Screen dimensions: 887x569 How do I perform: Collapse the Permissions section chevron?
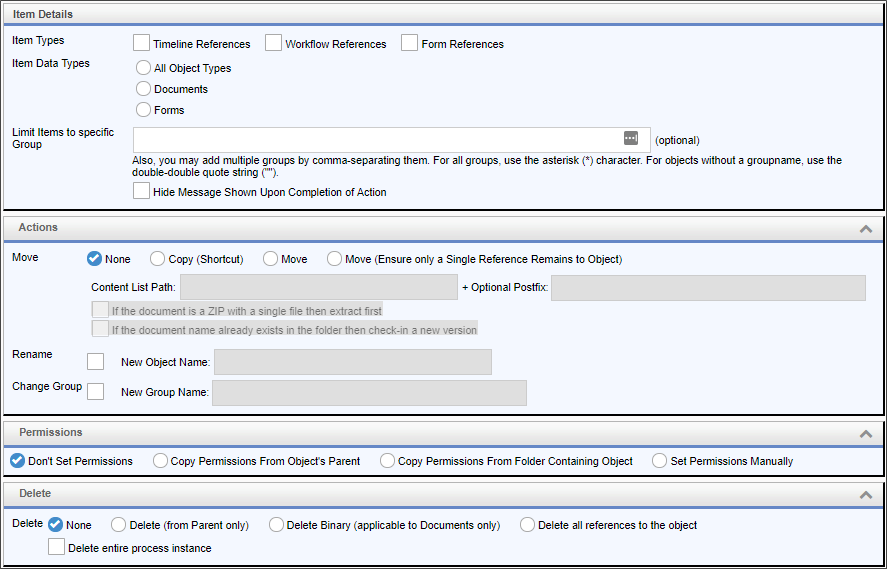[866, 434]
